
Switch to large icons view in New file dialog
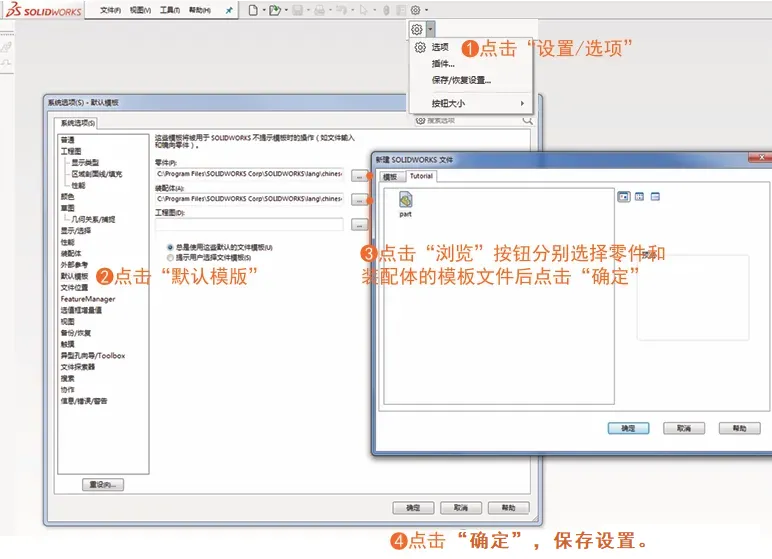(x=624, y=197)
